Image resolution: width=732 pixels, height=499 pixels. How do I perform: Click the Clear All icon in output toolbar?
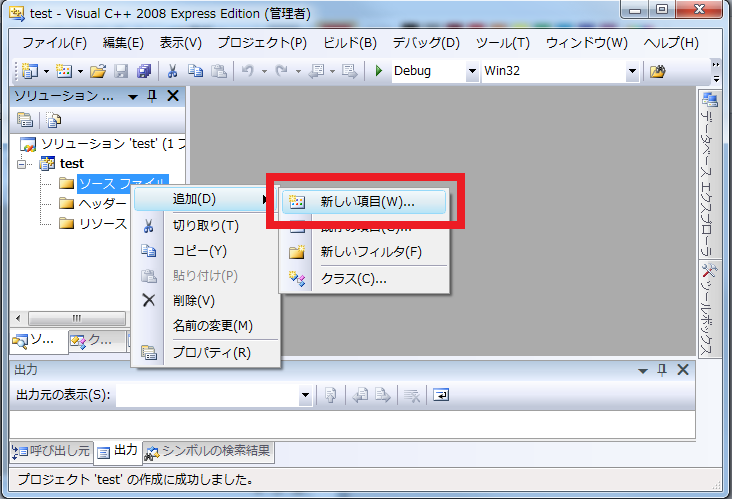coord(412,396)
